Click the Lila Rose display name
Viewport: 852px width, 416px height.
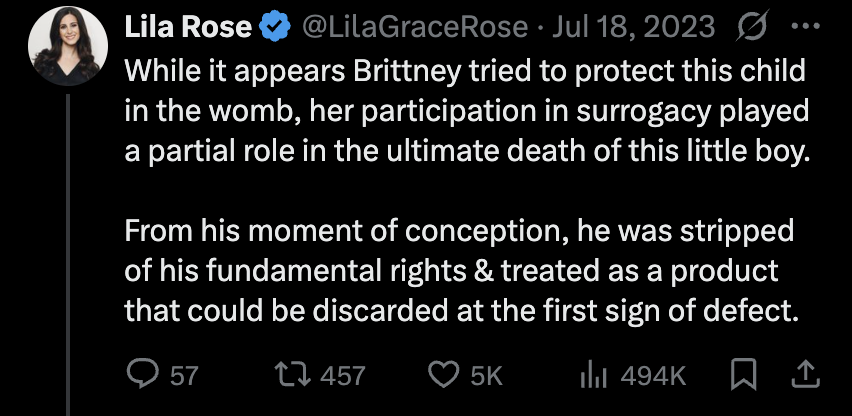point(187,30)
